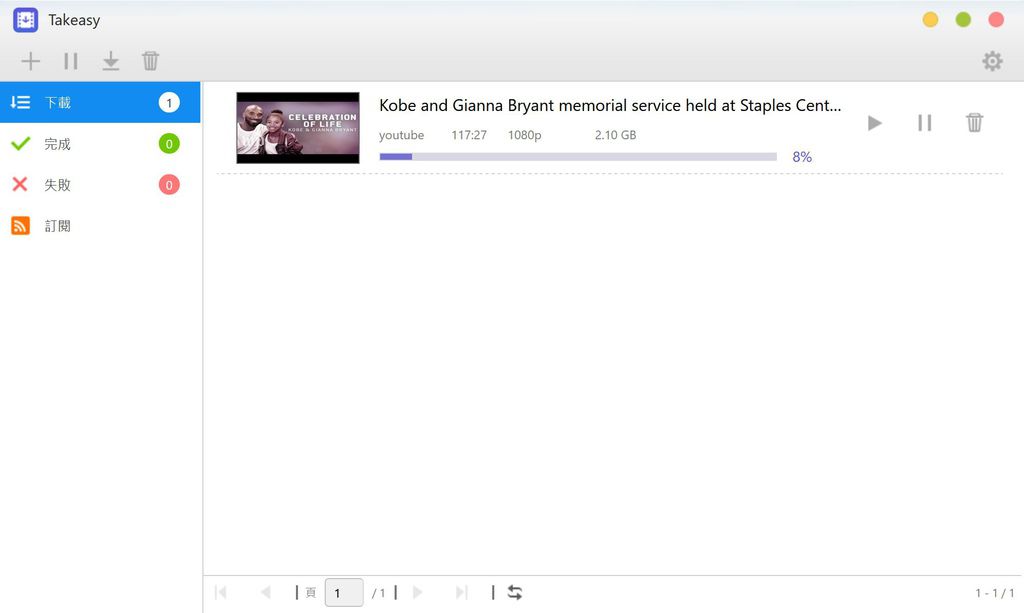Pause the Kobe memorial video download
Screen dimensions: 1024x613
(924, 123)
